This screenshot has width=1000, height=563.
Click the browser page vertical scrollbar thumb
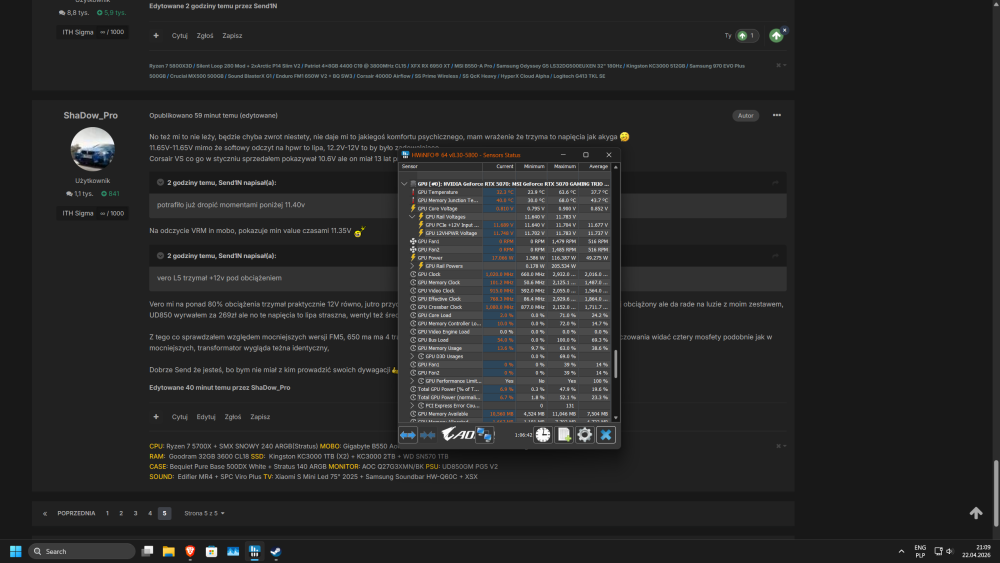pos(996,492)
